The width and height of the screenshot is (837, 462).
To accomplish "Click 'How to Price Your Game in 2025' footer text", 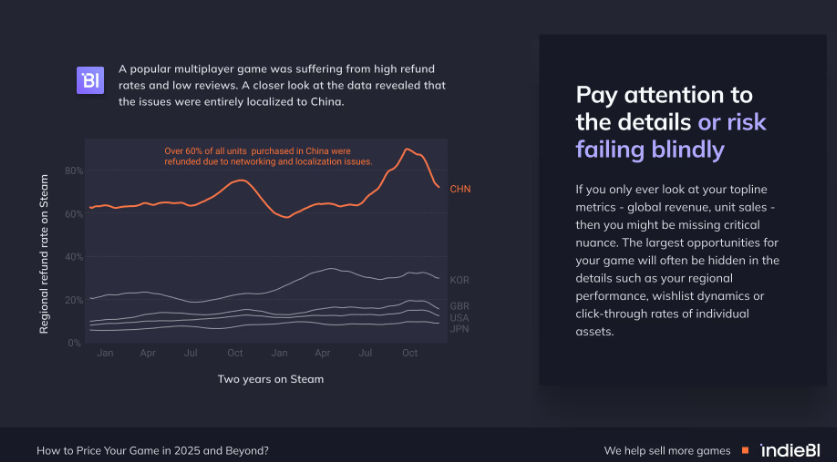I will pos(152,451).
